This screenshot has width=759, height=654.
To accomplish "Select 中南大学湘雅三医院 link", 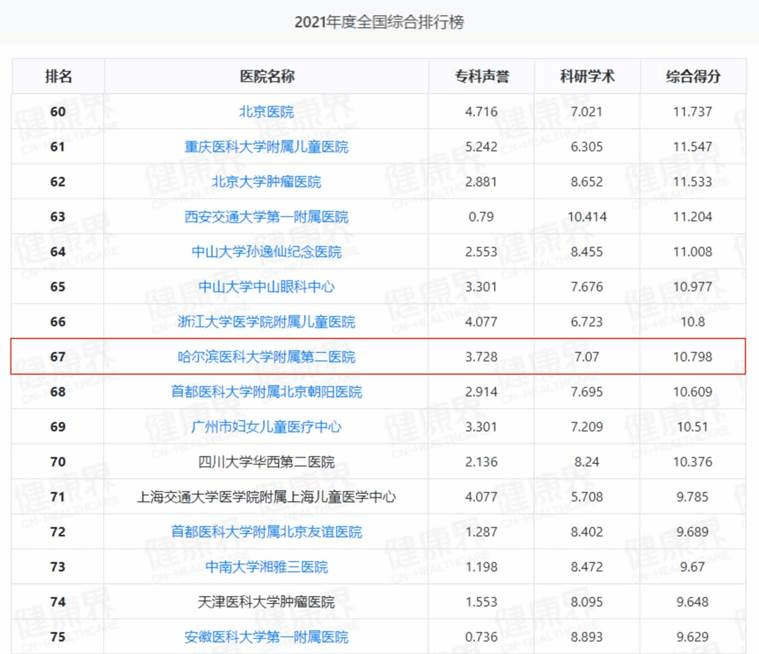I will tap(266, 566).
